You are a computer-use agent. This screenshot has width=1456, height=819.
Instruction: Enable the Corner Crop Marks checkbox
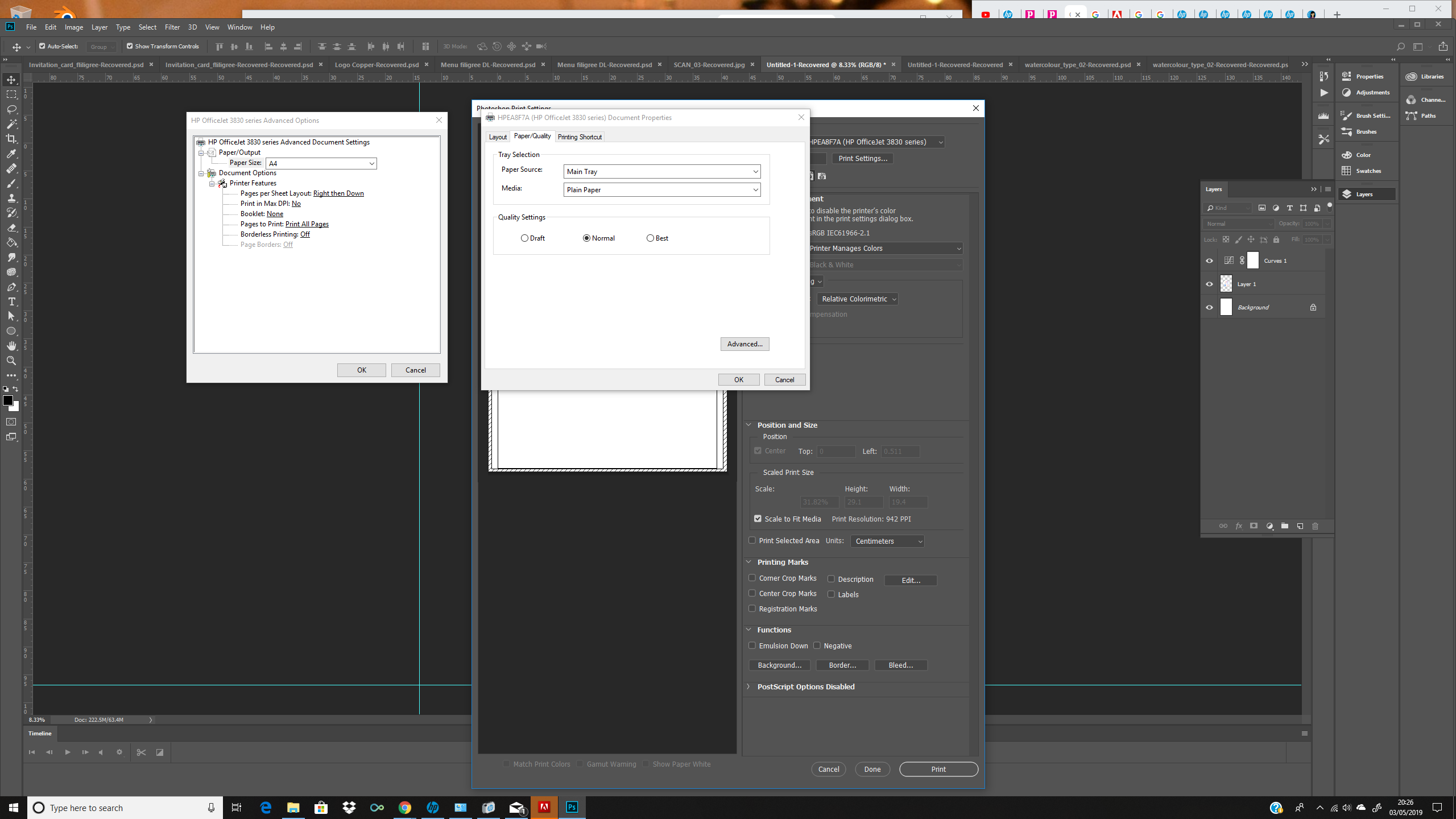point(752,578)
